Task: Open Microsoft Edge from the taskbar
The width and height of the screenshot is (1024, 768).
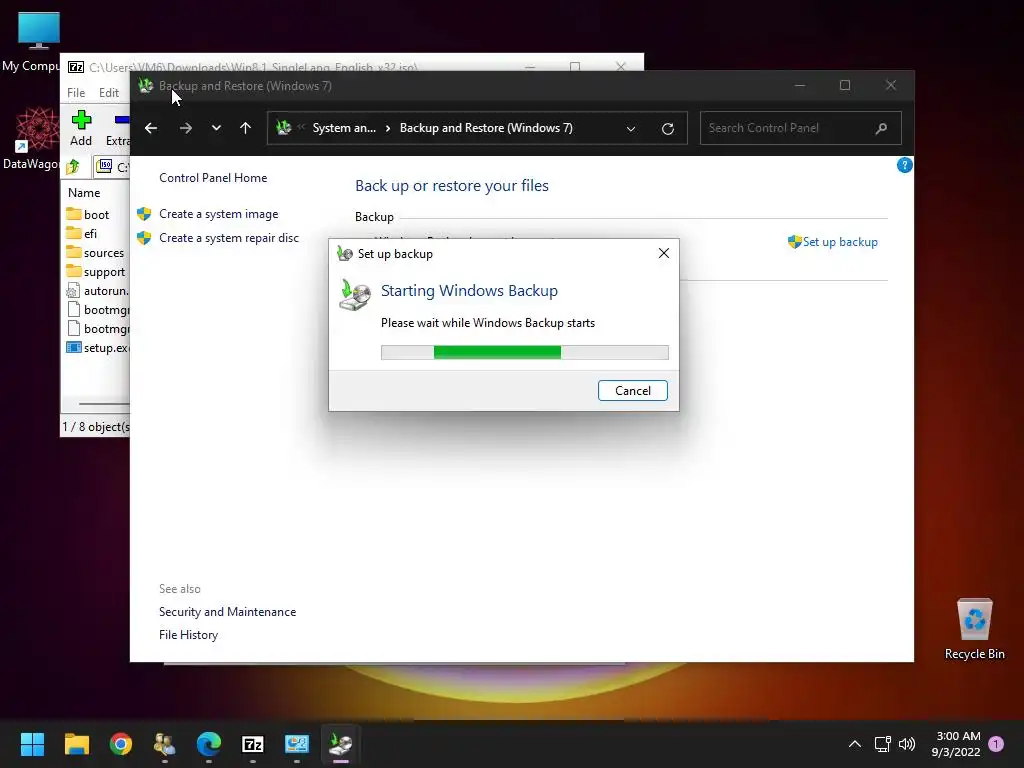Action: [209, 744]
